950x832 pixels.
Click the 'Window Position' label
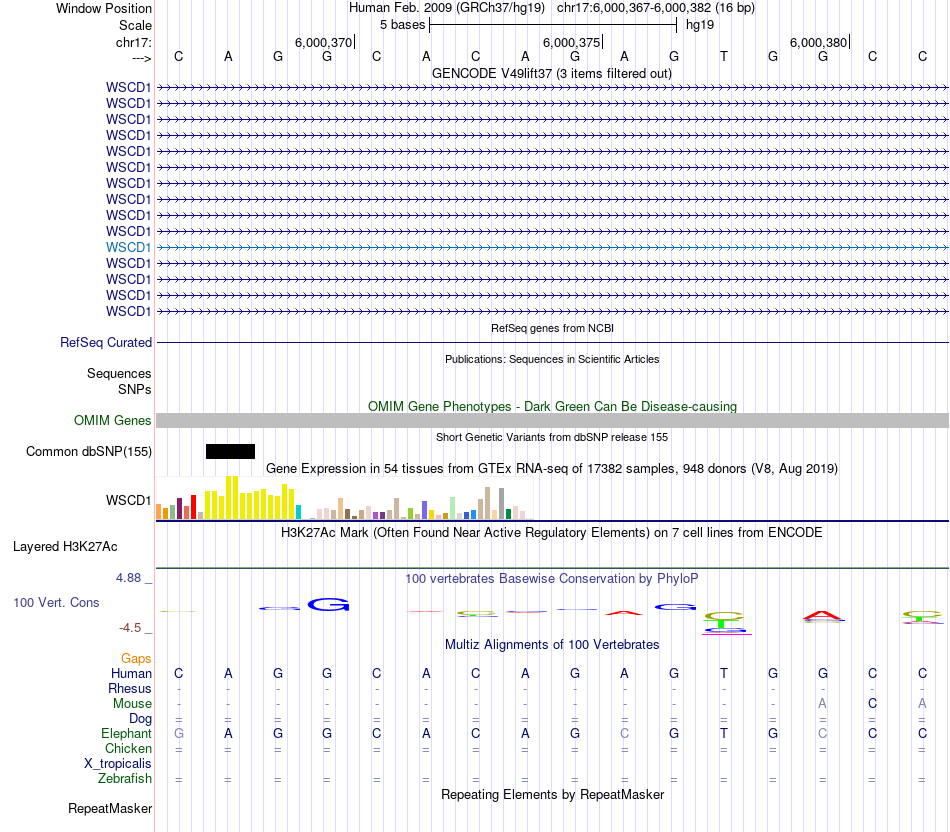tap(104, 8)
